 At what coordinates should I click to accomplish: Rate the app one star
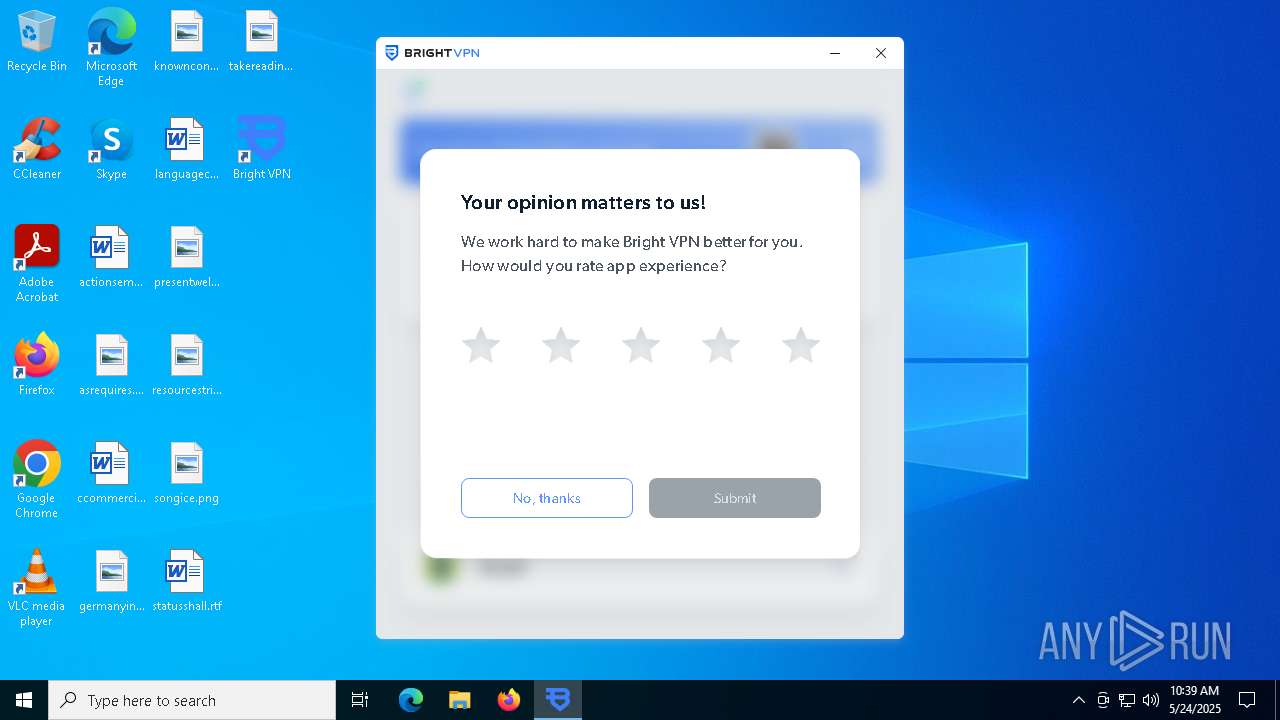coord(481,345)
